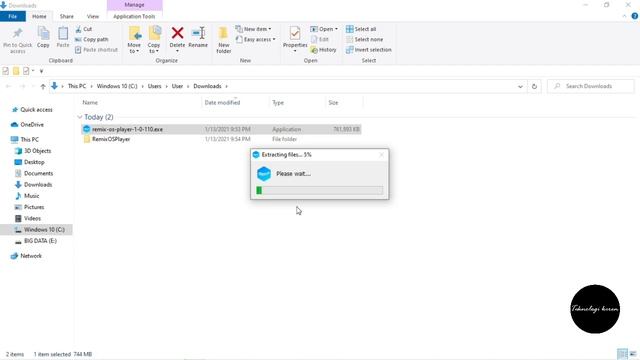Open address bar history dropdown
Viewport: 640px width, 360px height.
tap(520, 87)
